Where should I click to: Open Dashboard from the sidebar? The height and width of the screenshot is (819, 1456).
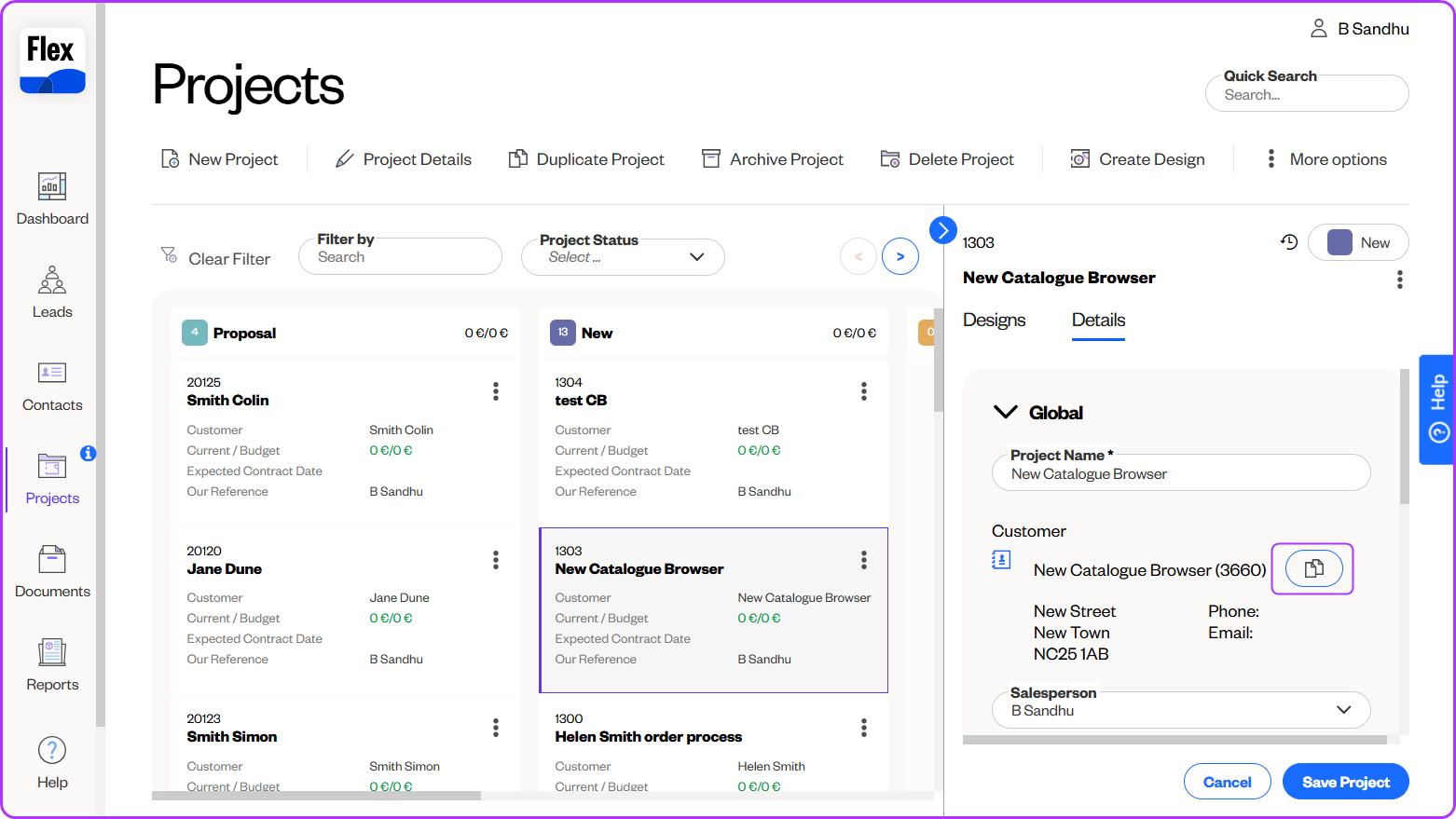[x=52, y=198]
